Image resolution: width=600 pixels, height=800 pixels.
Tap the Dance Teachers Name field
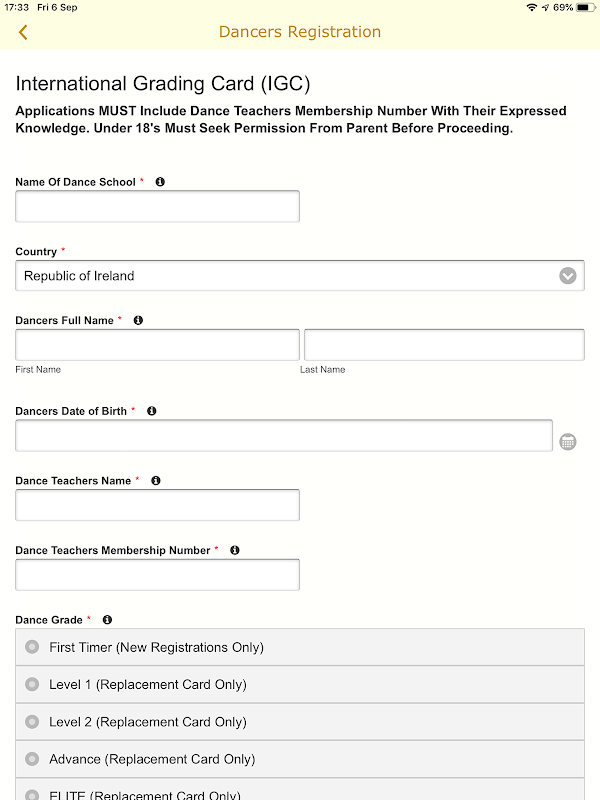coord(157,505)
